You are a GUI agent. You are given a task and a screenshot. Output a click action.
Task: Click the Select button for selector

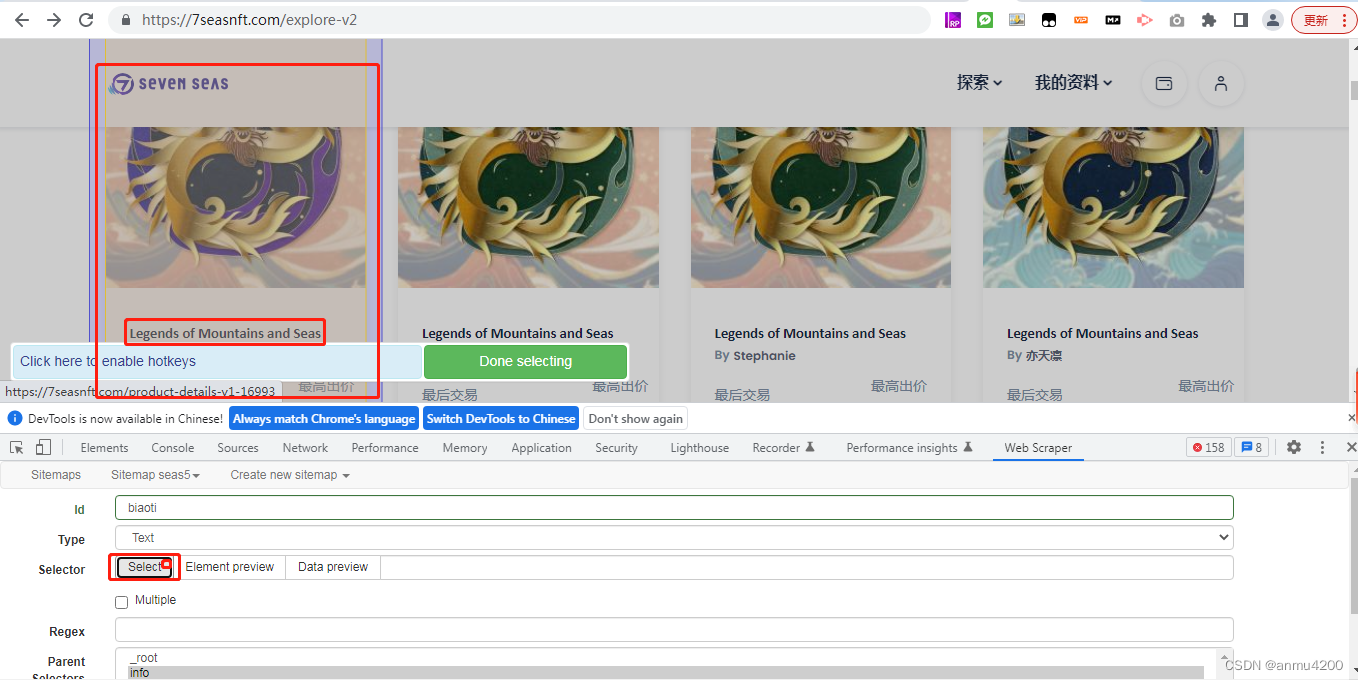pyautogui.click(x=144, y=567)
